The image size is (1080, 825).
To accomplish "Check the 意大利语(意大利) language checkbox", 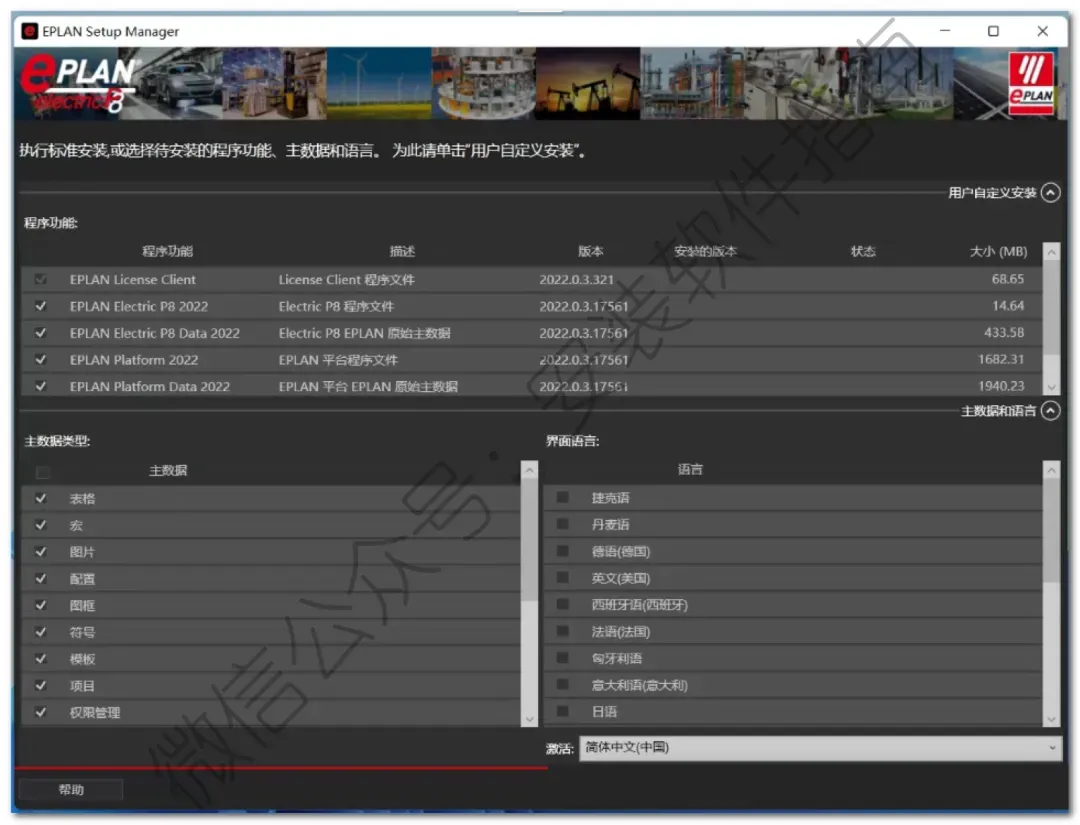I will pyautogui.click(x=563, y=685).
